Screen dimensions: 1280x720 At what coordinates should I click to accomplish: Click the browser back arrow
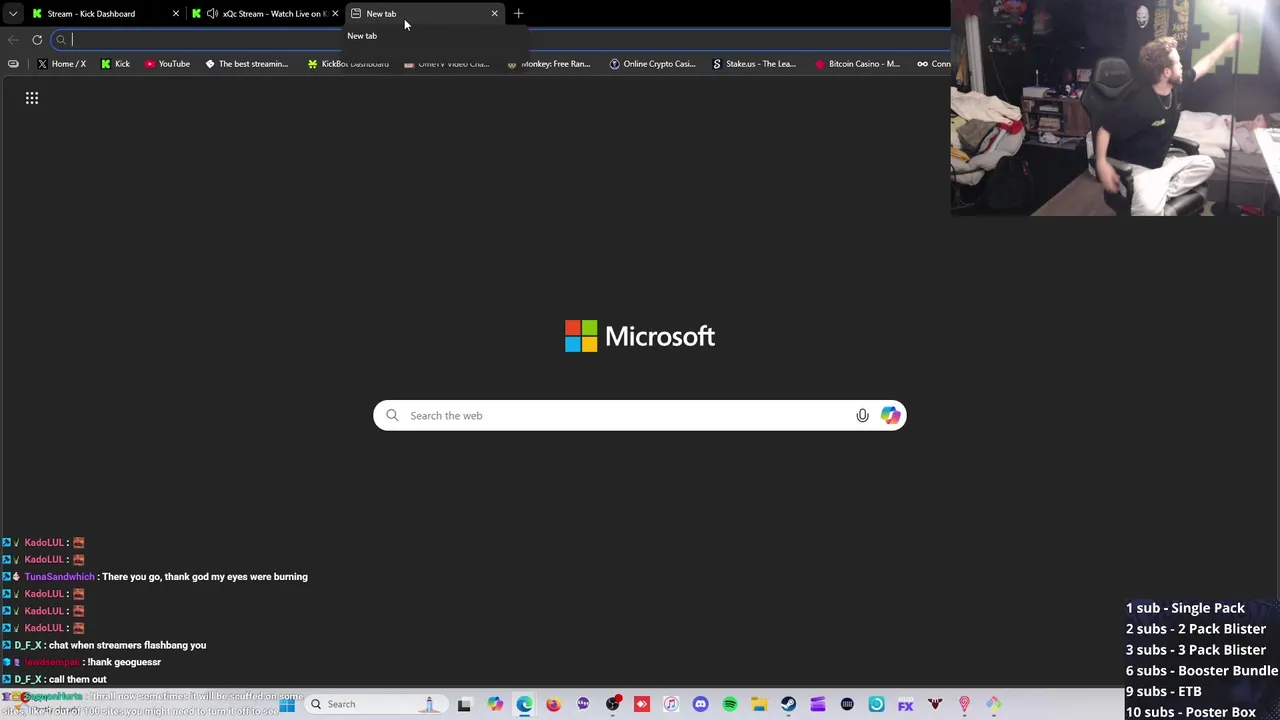(x=13, y=40)
